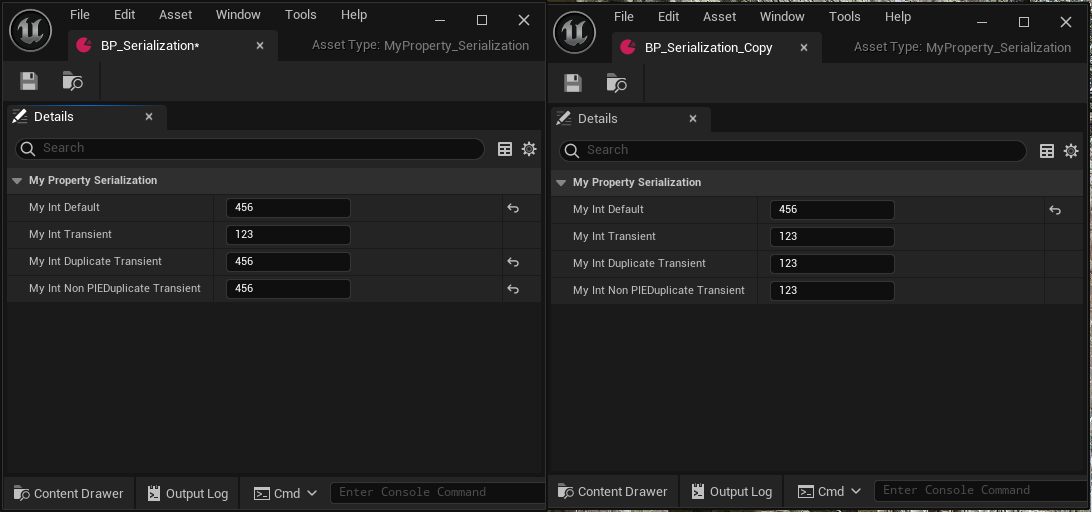Open the Asset menu in the left window
Viewport: 1092px width, 512px height.
(x=176, y=15)
